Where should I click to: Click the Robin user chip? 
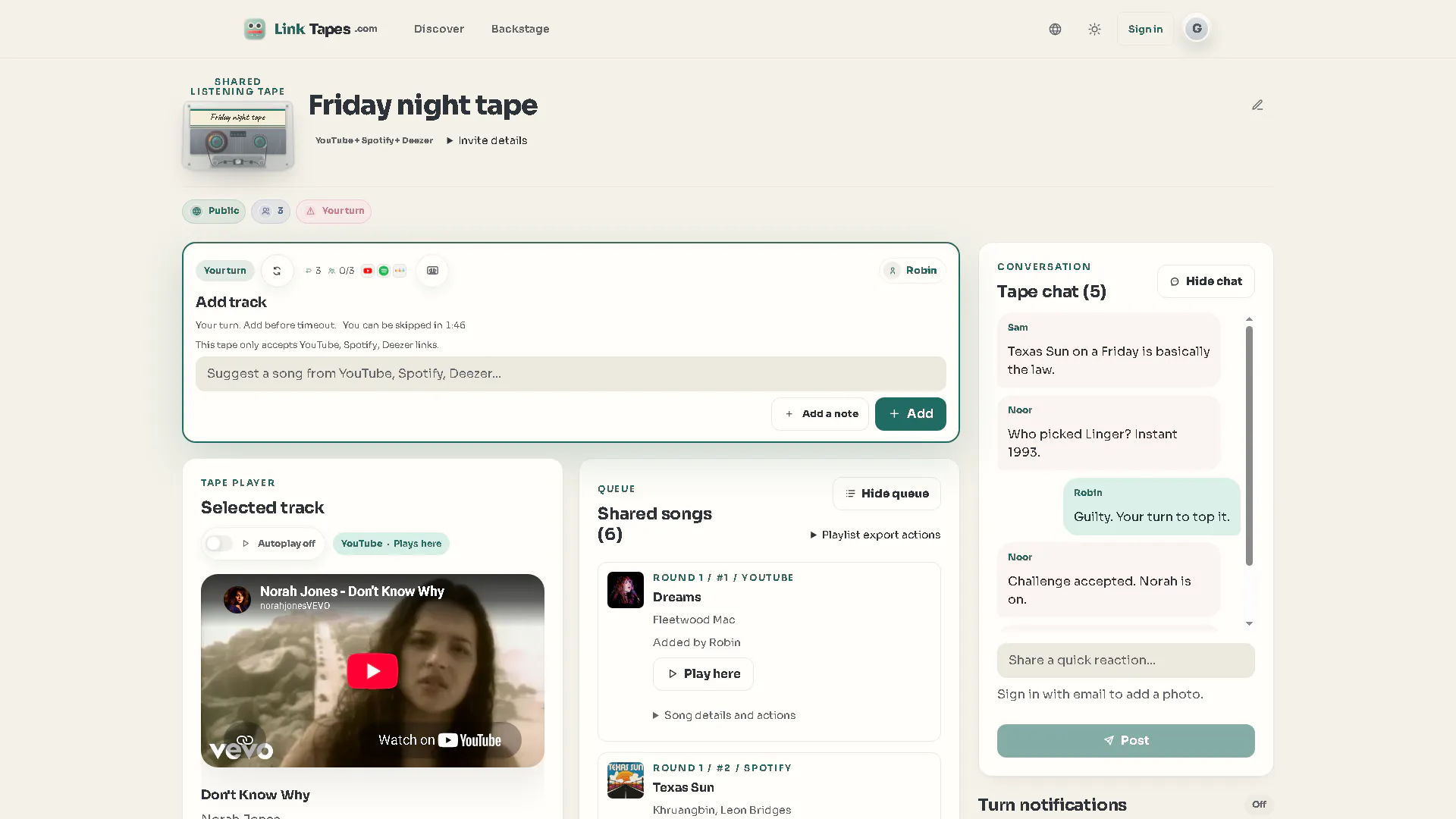[x=912, y=271]
